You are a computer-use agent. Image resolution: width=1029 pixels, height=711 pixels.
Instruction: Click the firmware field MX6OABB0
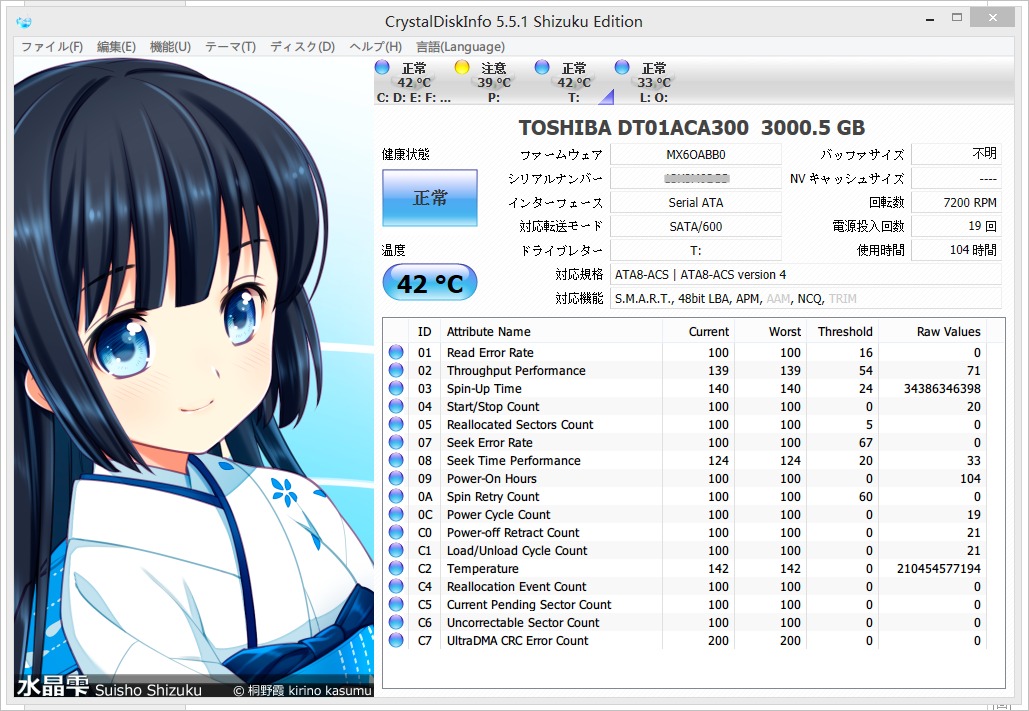click(x=696, y=155)
